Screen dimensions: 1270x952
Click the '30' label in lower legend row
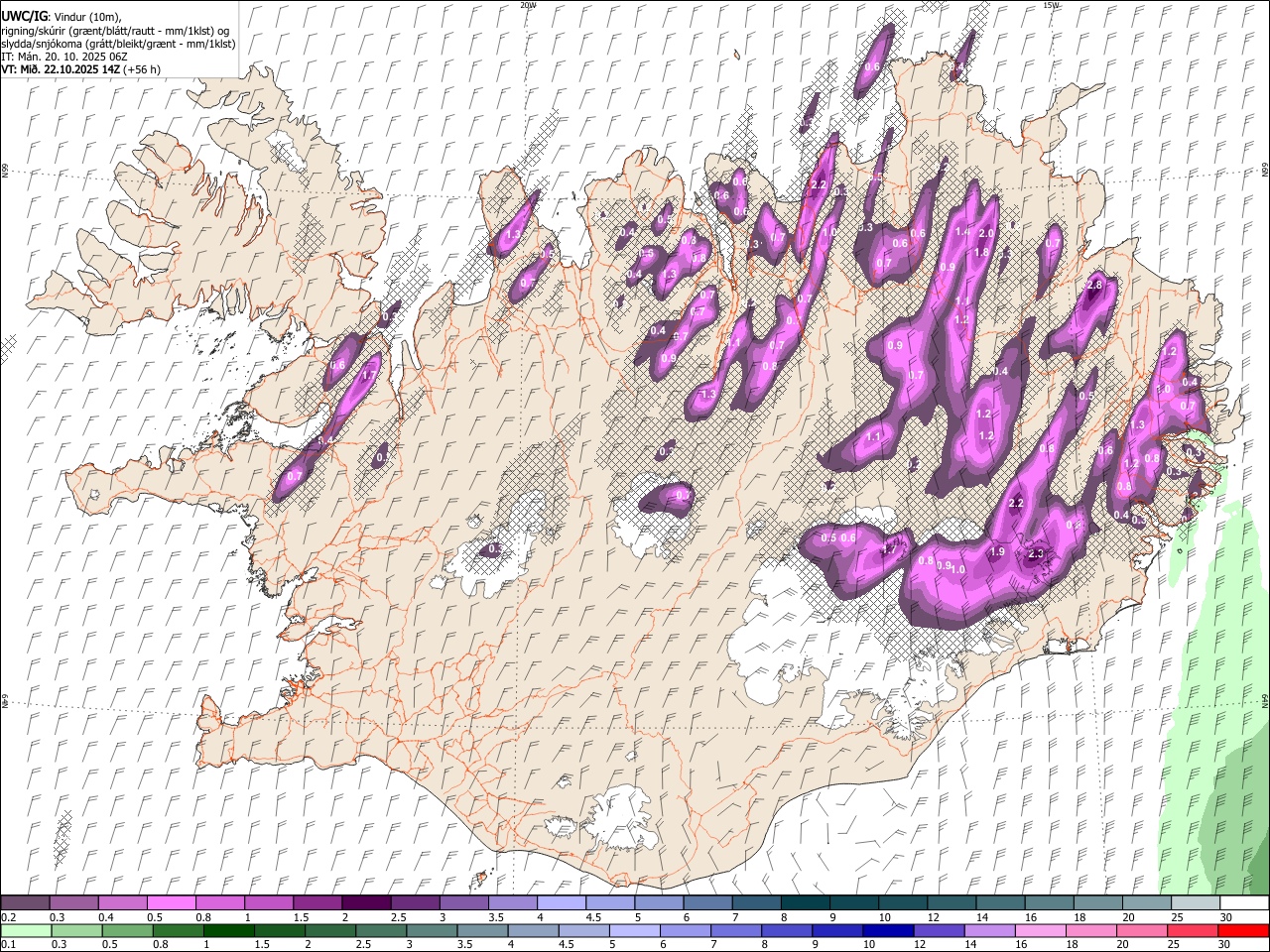pyautogui.click(x=1223, y=945)
